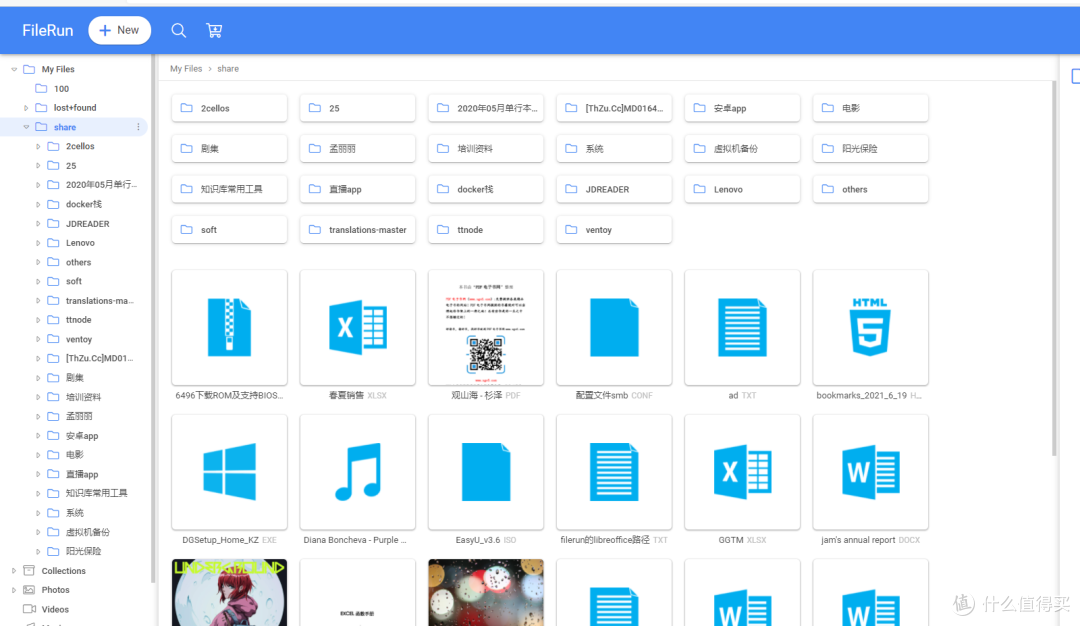Viewport: 1080px width, 626px height.
Task: Collapse the My Files tree node
Action: [14, 70]
